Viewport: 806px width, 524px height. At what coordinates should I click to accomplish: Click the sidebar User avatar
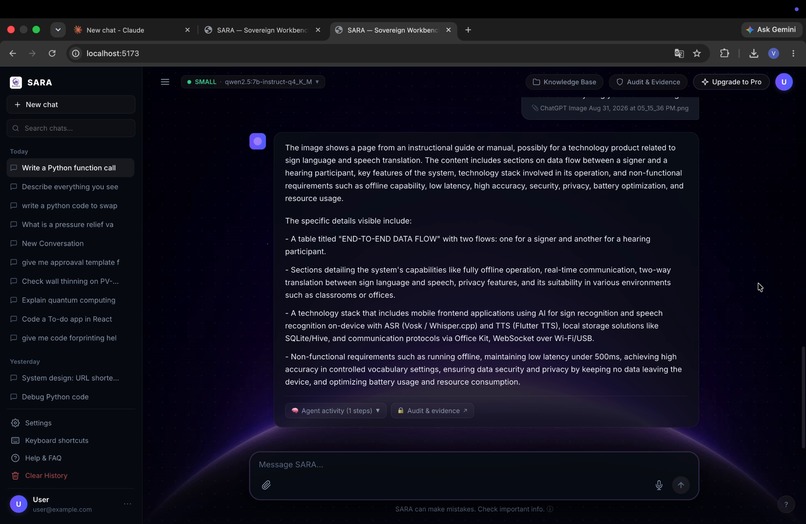(19, 504)
